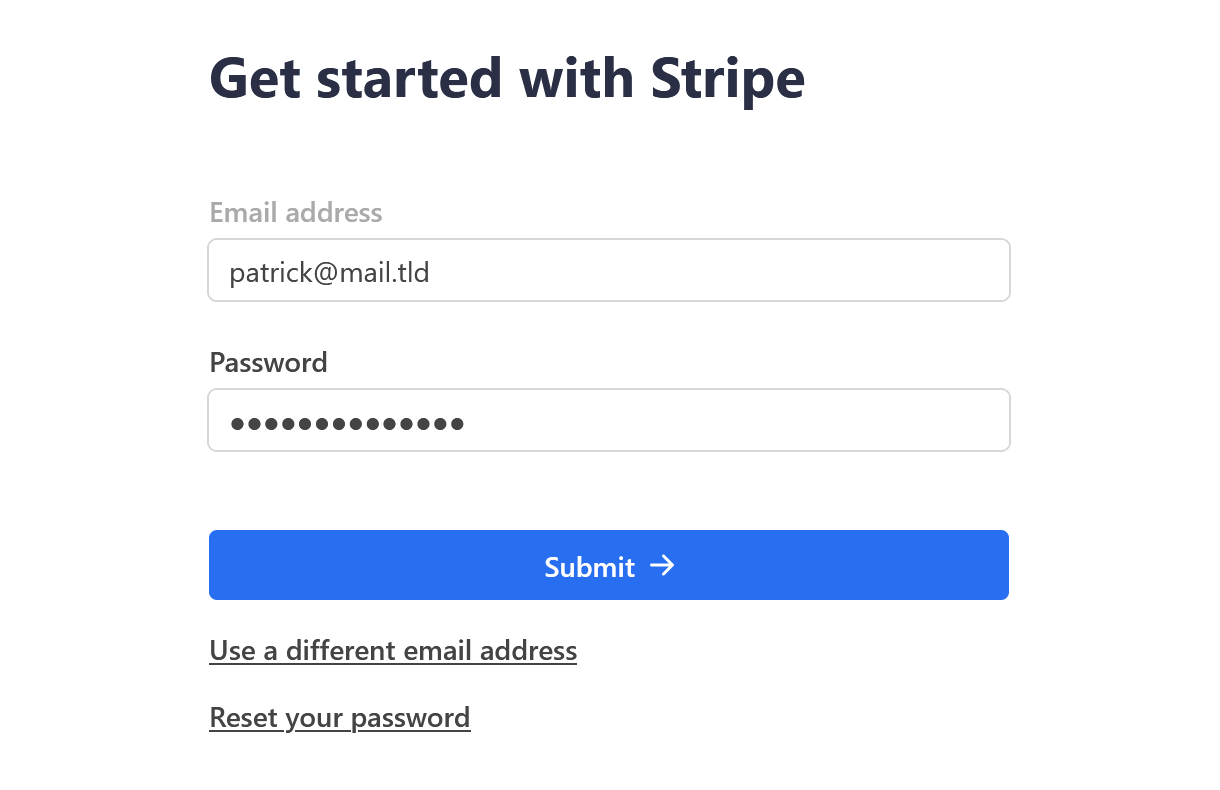Click the patrick@mail.tld text in email field
Viewport: 1220px width, 790px height.
click(329, 271)
